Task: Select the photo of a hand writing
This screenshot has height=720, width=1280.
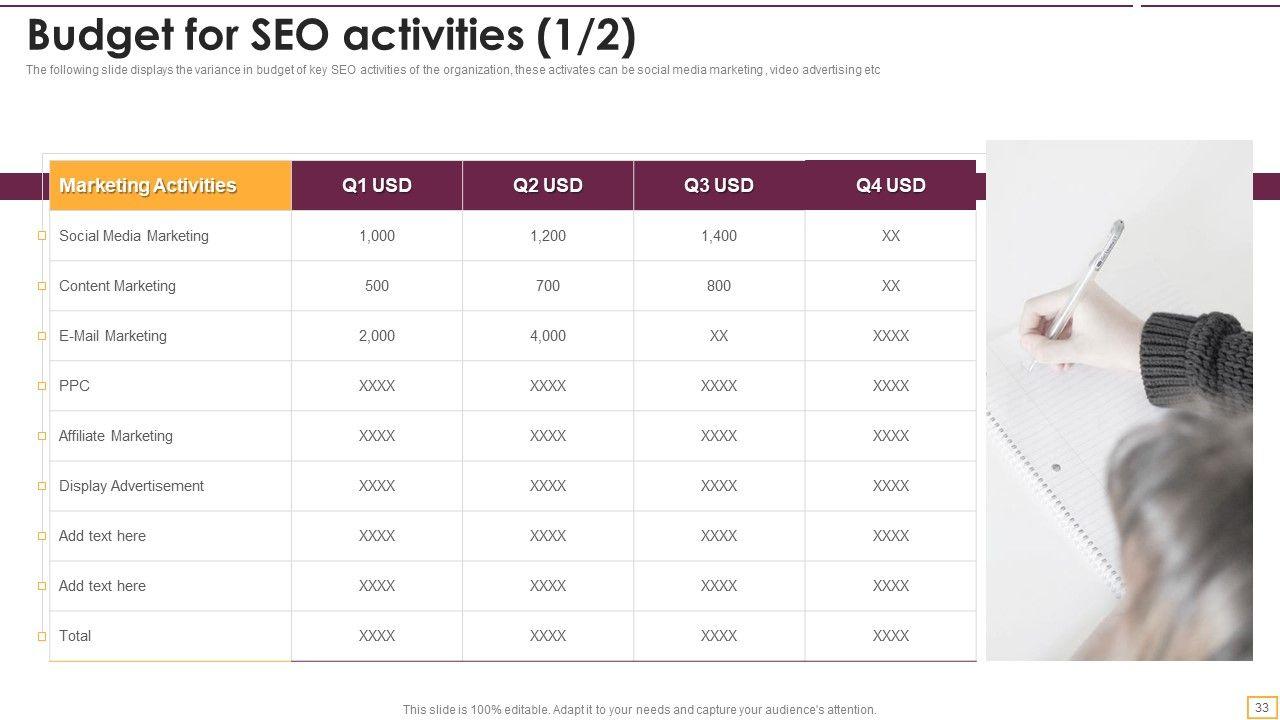Action: tap(1119, 400)
